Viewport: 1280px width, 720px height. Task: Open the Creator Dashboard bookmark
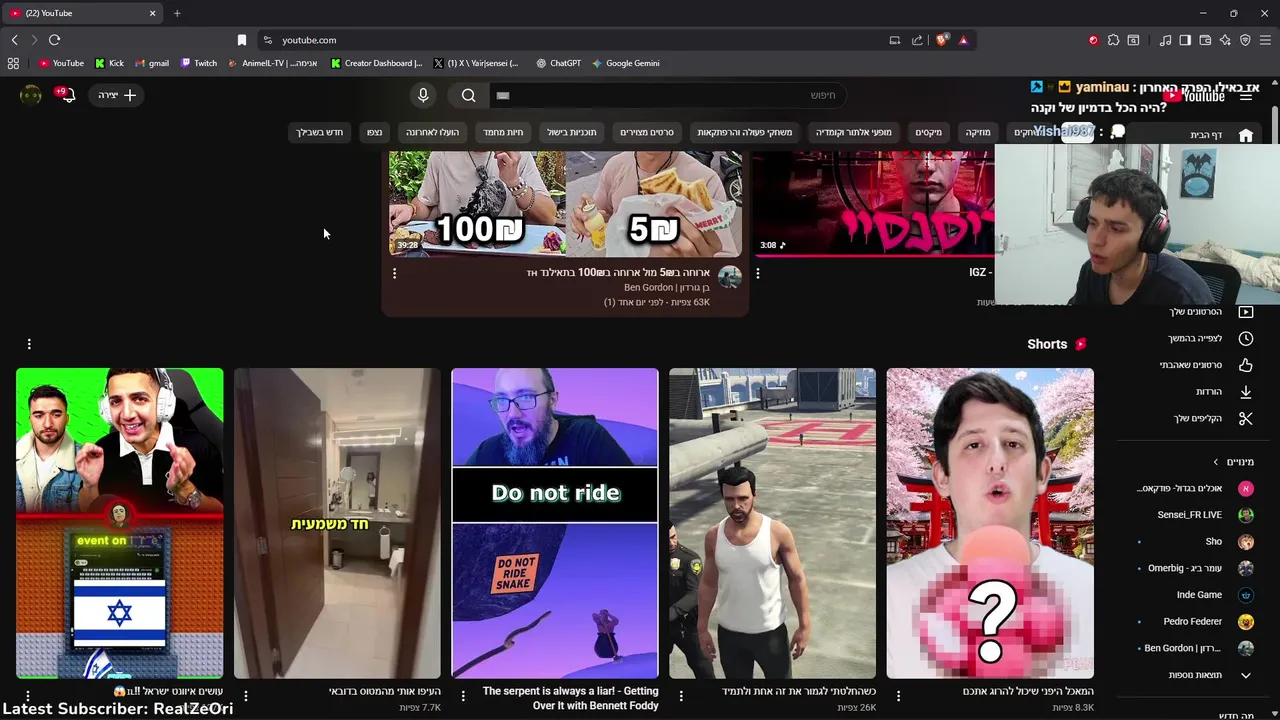pyautogui.click(x=377, y=63)
